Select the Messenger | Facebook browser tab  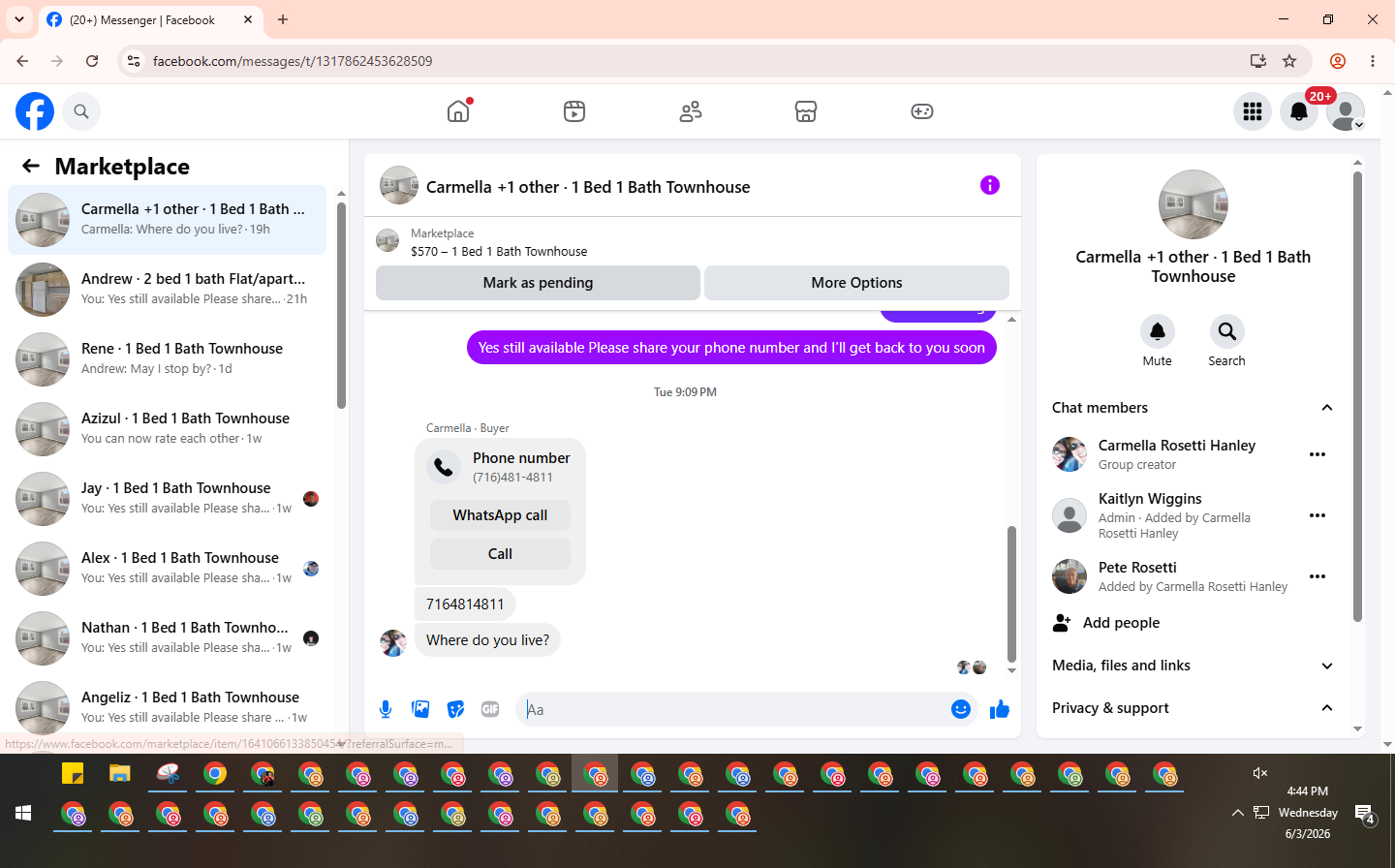[x=150, y=19]
